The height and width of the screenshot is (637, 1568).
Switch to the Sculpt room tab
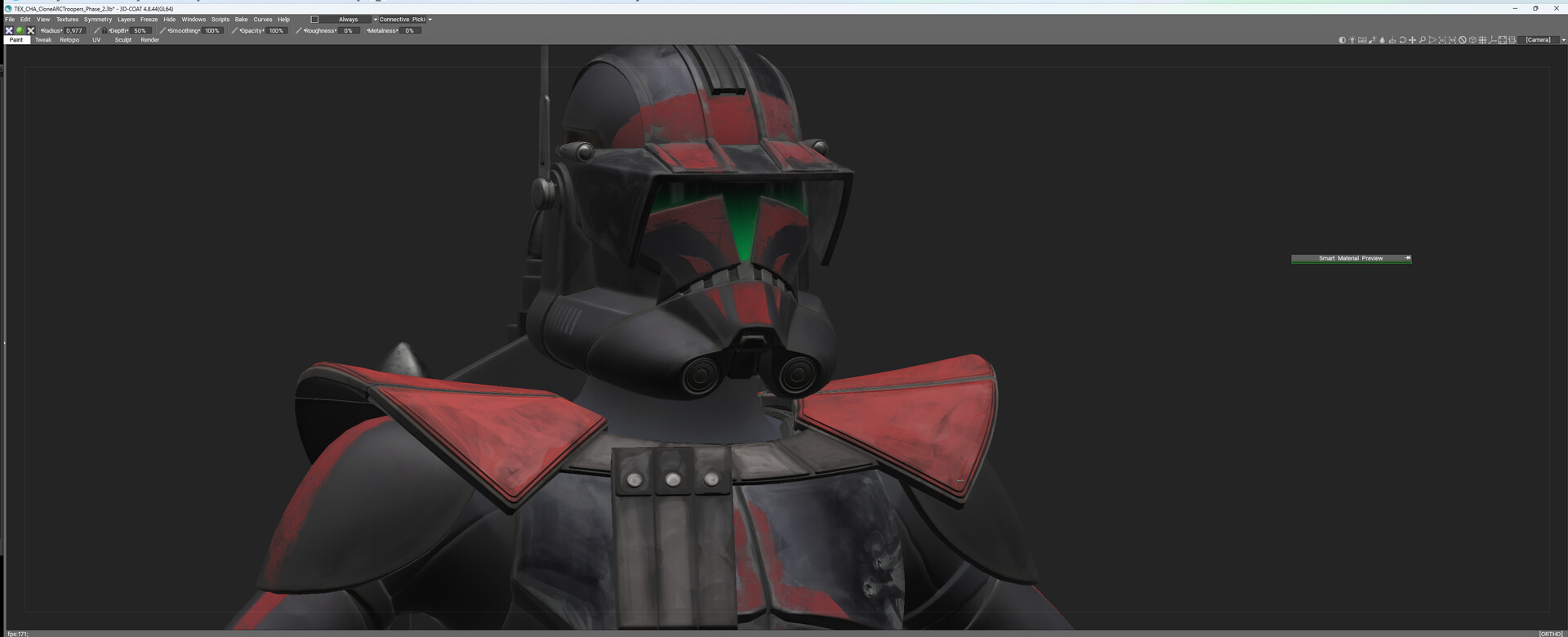(123, 40)
